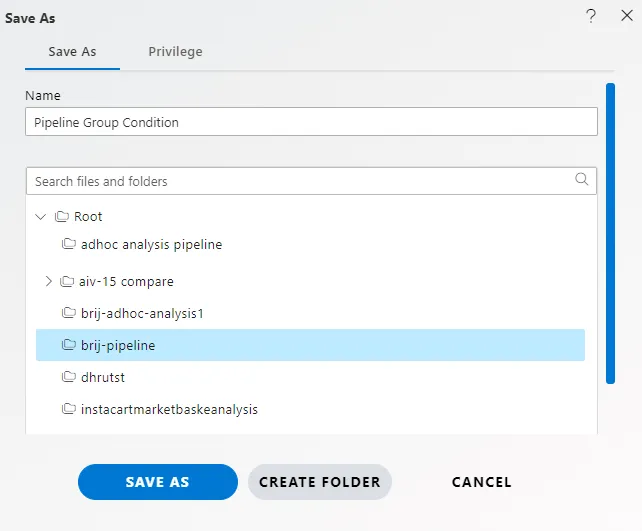The width and height of the screenshot is (642, 531).
Task: Click the aiv-15 compare folder icon
Action: coord(67,281)
